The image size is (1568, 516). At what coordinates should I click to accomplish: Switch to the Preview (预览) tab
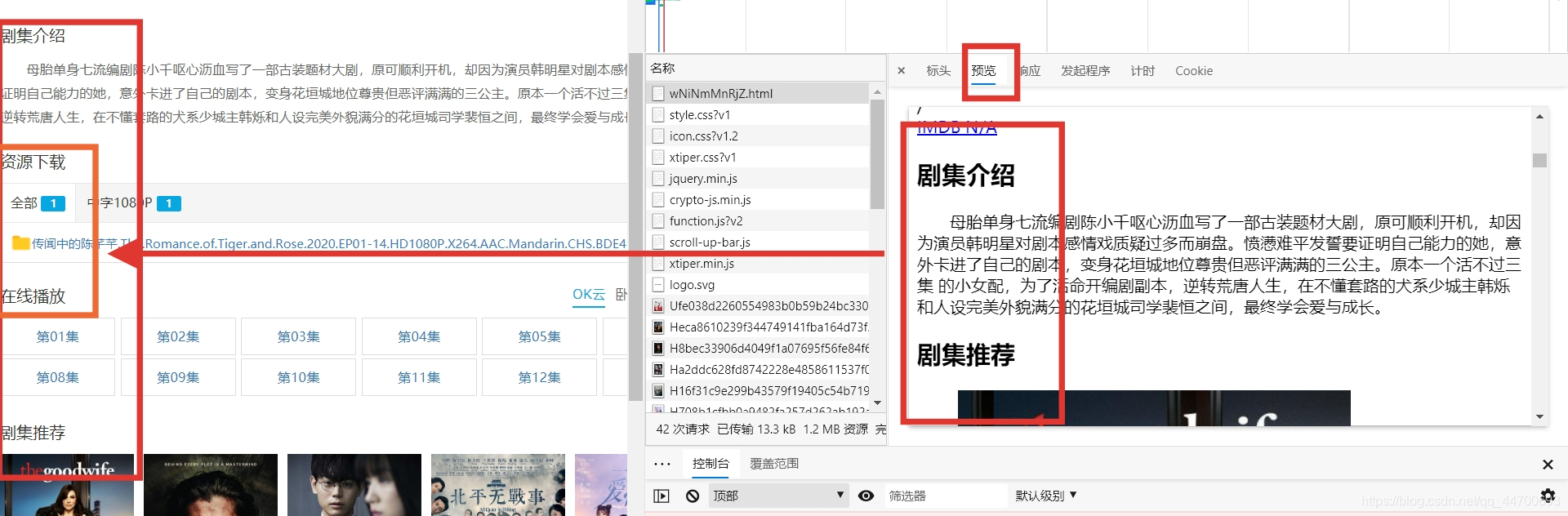983,71
